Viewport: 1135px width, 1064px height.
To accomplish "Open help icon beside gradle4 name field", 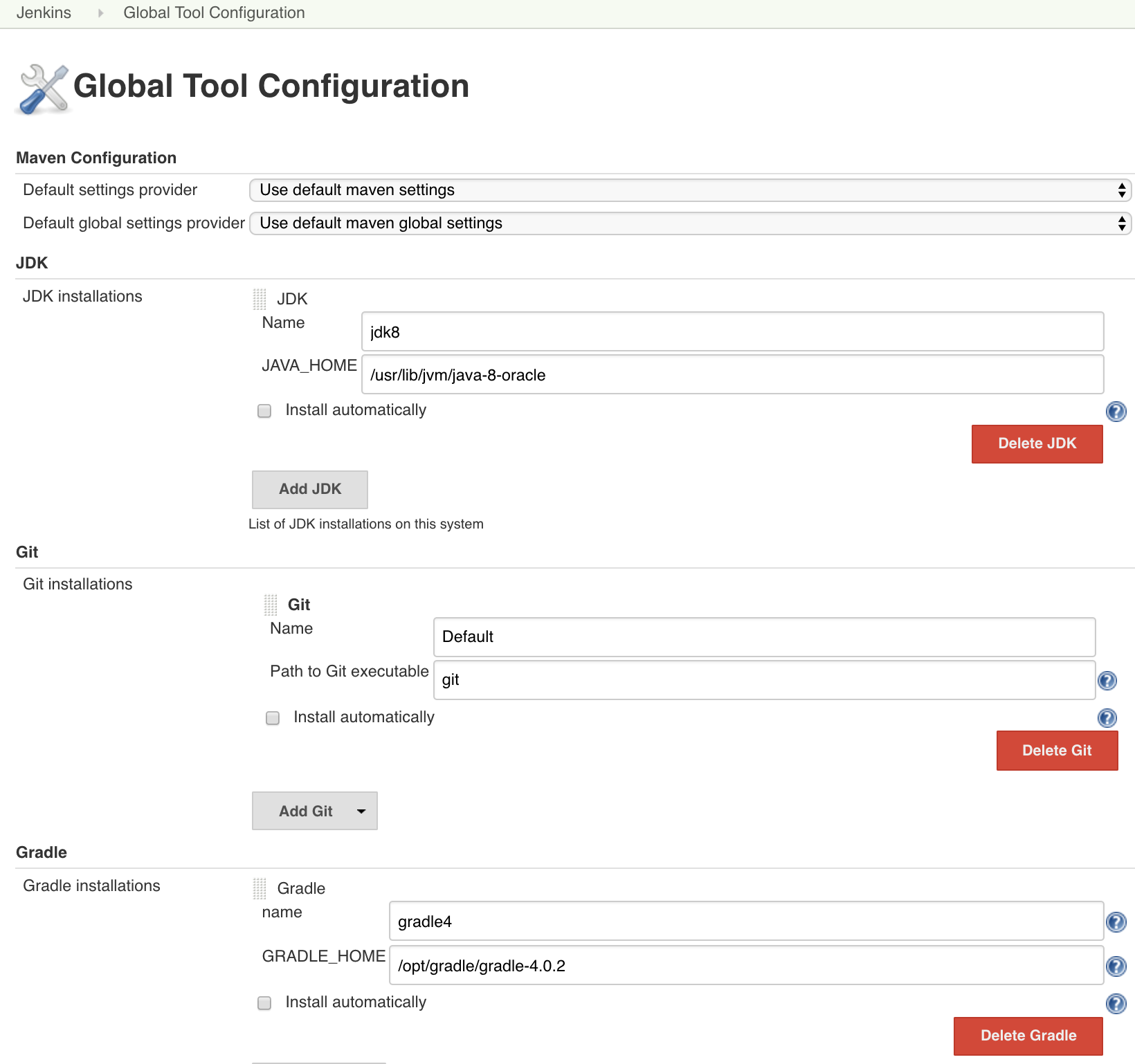I will click(x=1116, y=922).
